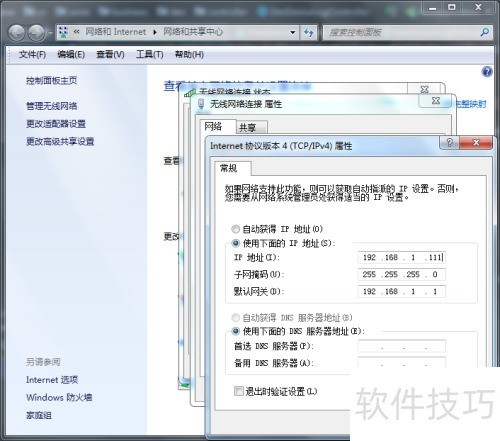This screenshot has height=441, width=500.
Task: Open the recent pages dropdown next to forward
Action: point(50,33)
